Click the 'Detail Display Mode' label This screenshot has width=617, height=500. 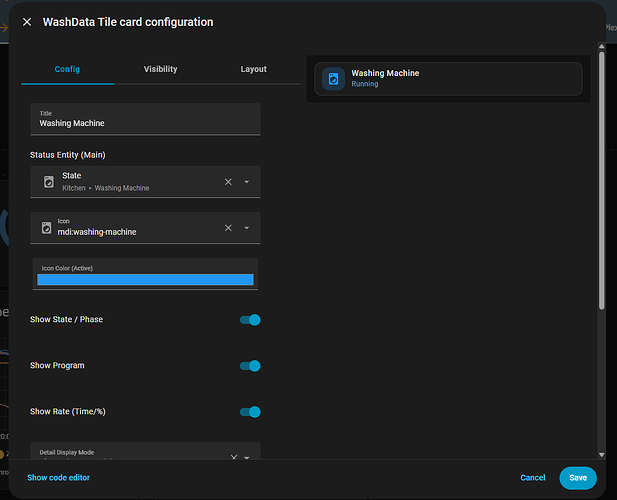click(67, 452)
